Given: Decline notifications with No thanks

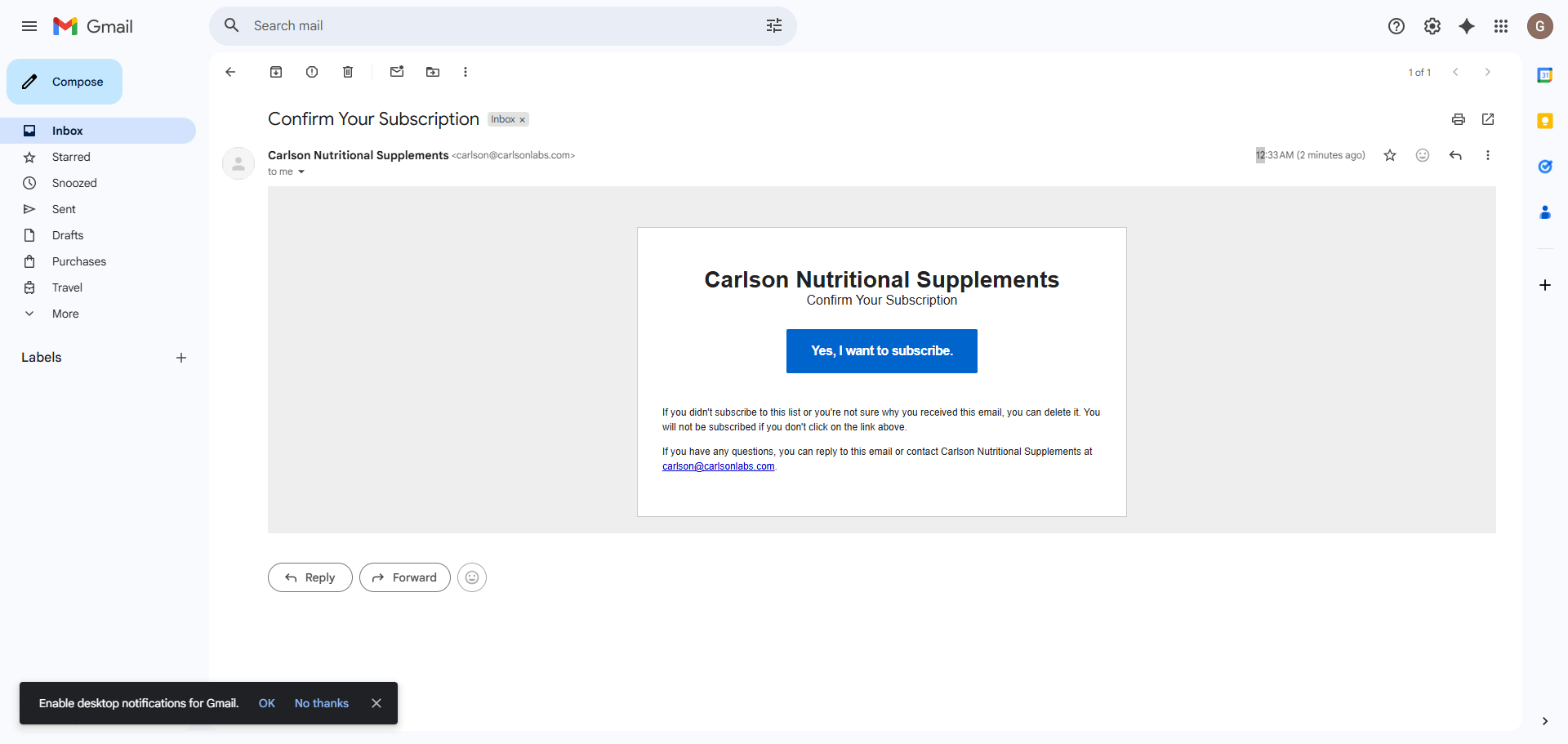Looking at the screenshot, I should [x=322, y=703].
